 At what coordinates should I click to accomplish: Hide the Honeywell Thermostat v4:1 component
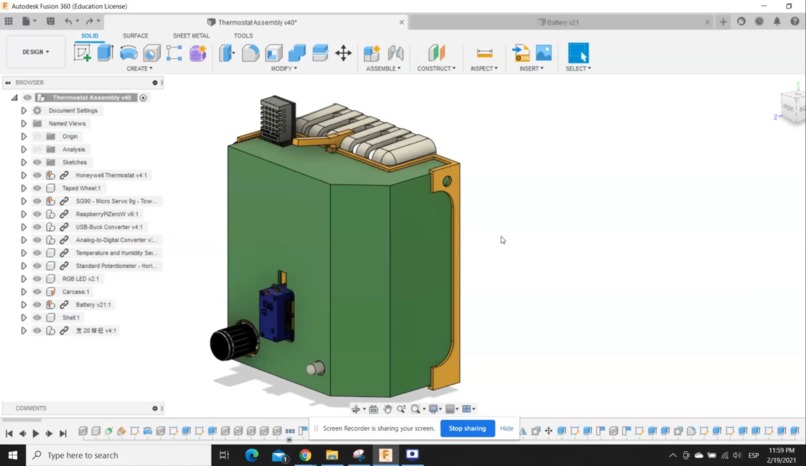click(x=37, y=175)
